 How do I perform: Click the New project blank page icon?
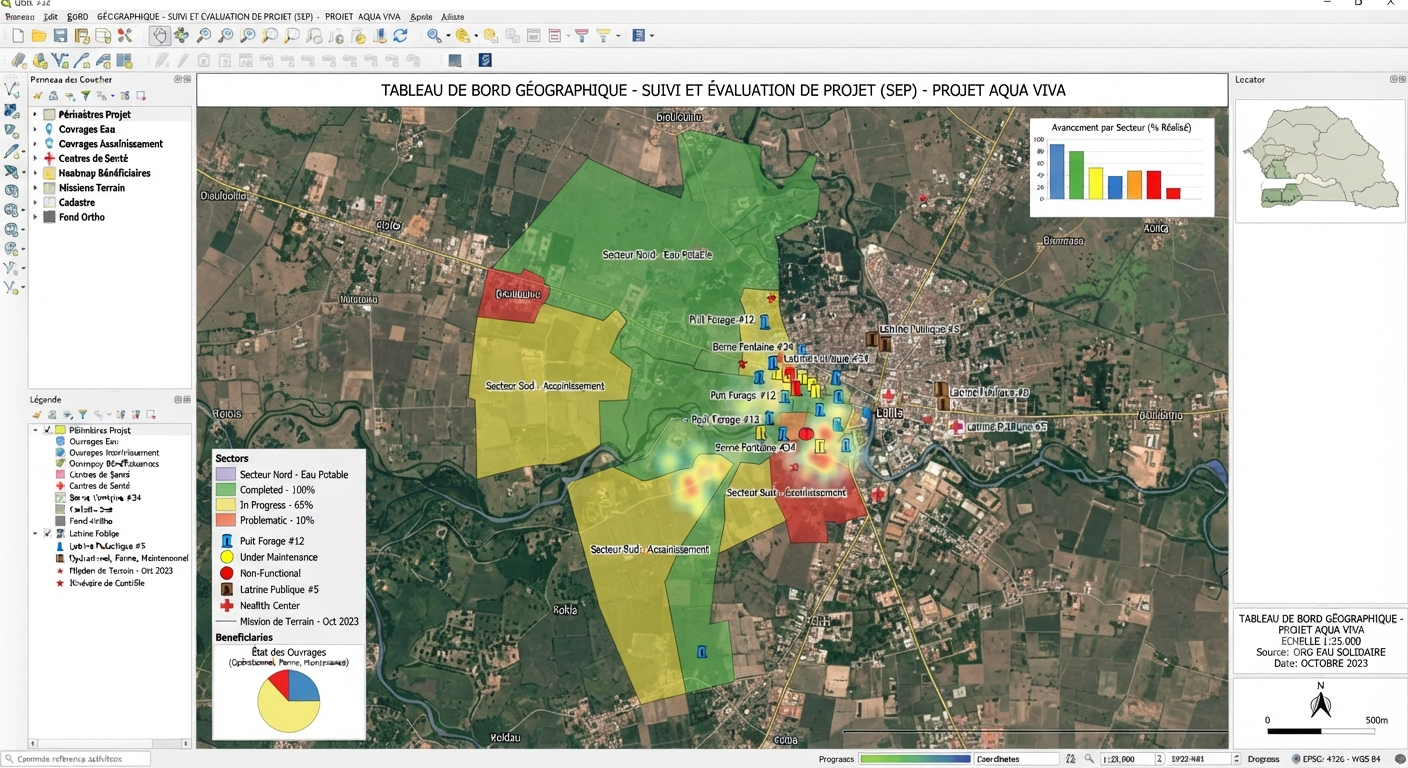tap(18, 36)
